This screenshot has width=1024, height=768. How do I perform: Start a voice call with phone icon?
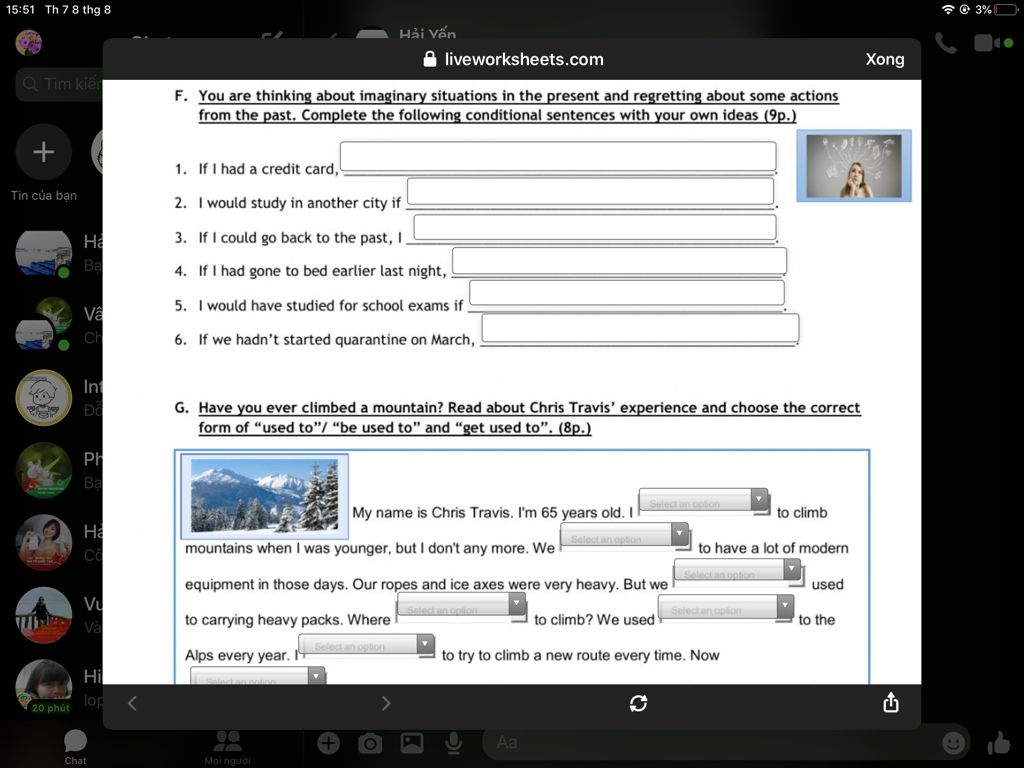[x=945, y=43]
